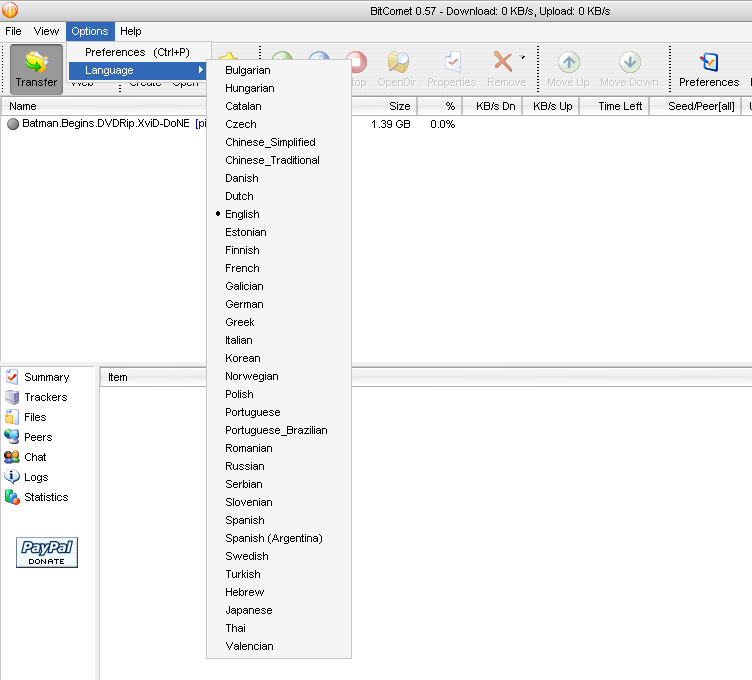Click the red Remove X icon
The image size is (752, 680).
[x=502, y=62]
